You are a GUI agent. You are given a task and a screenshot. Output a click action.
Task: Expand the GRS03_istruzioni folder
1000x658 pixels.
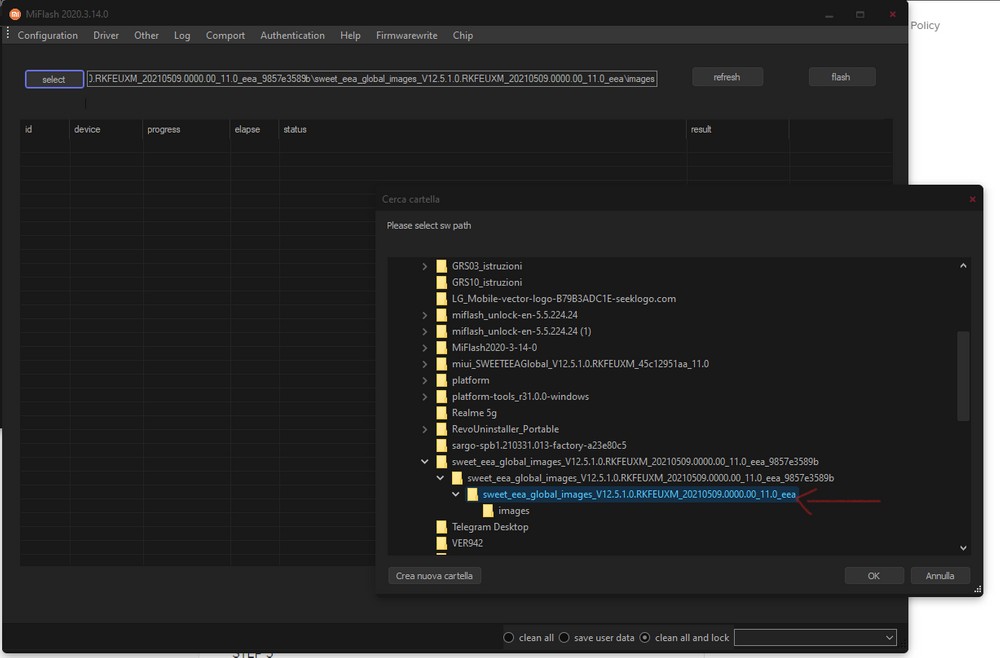pyautogui.click(x=425, y=267)
